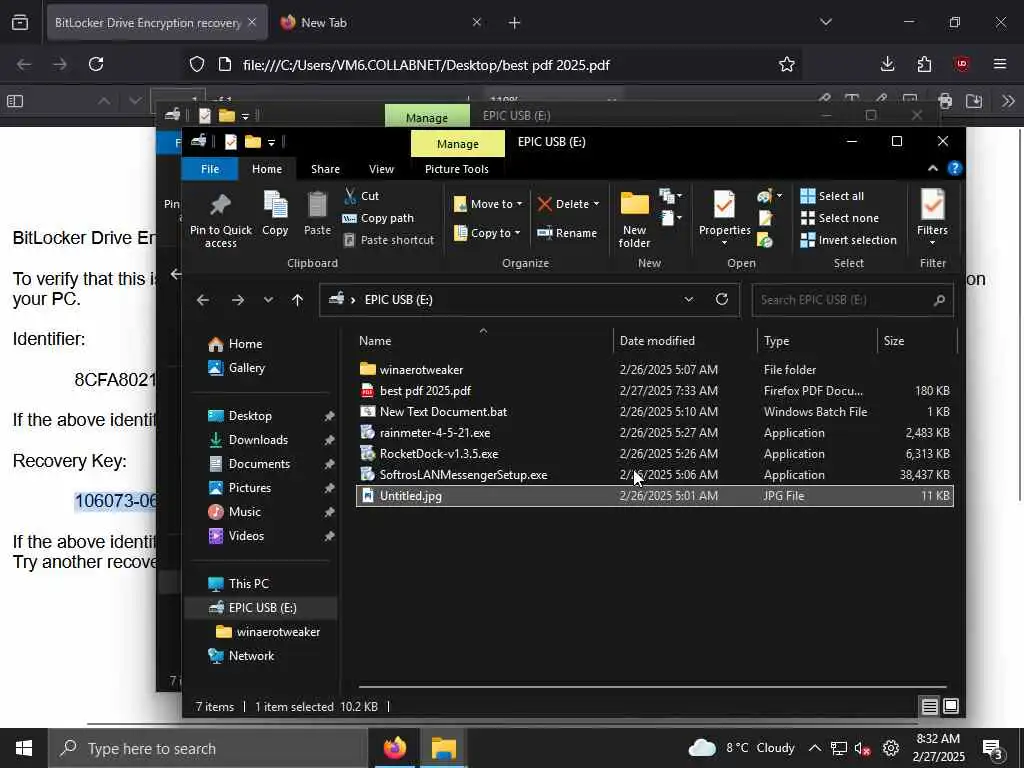Click Rename in Organize group
Viewport: 1024px width, 768px height.
pos(567,233)
